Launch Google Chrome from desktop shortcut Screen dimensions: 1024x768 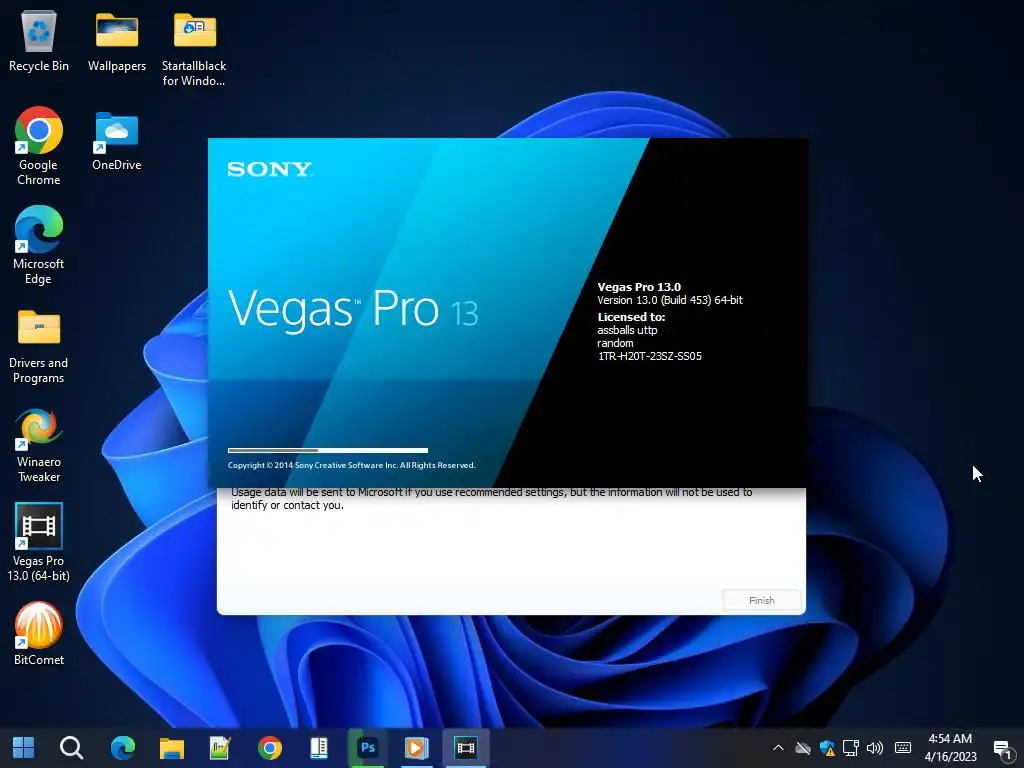tap(39, 146)
